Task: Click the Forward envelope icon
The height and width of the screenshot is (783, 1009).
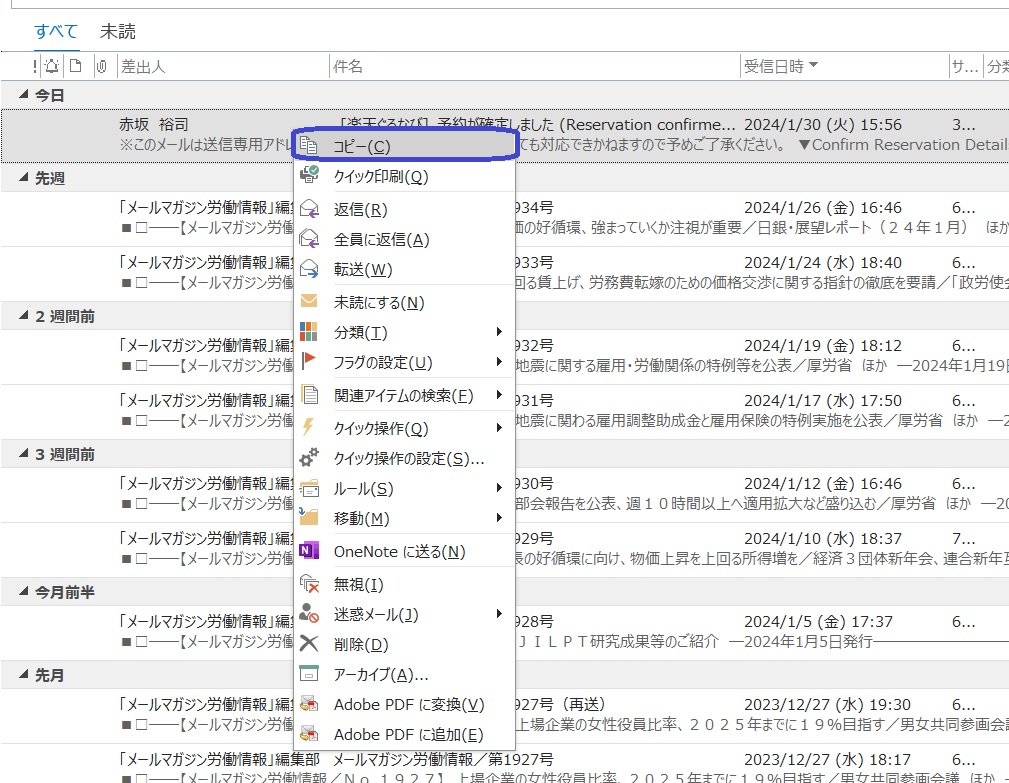Action: (310, 269)
